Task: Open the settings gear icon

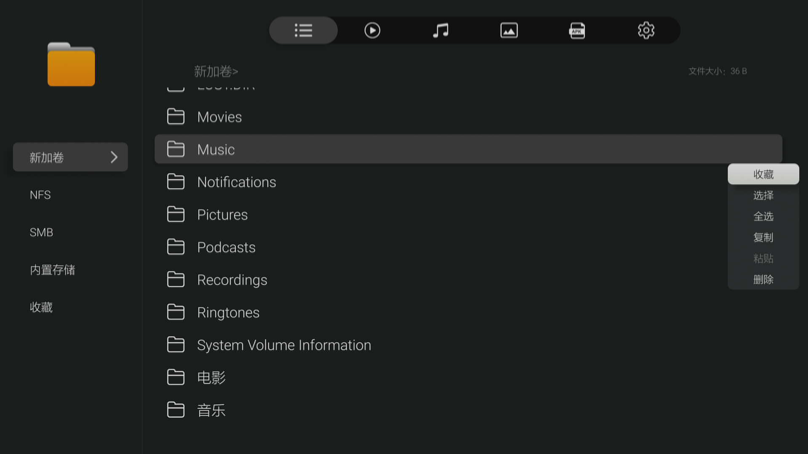Action: [x=646, y=31]
